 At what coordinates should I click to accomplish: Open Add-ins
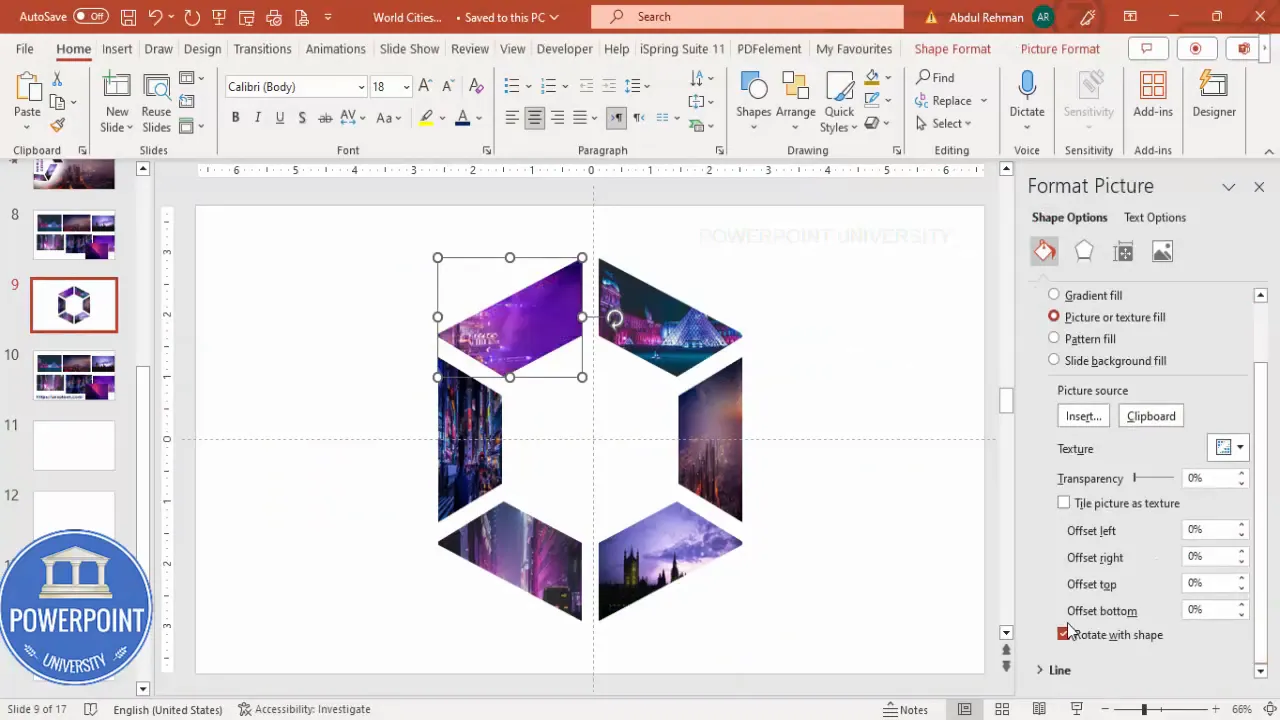click(1153, 95)
